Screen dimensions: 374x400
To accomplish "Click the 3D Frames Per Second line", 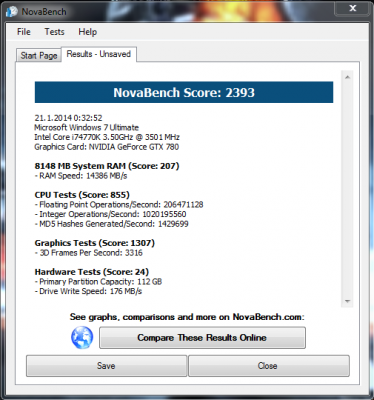I will tap(89, 253).
